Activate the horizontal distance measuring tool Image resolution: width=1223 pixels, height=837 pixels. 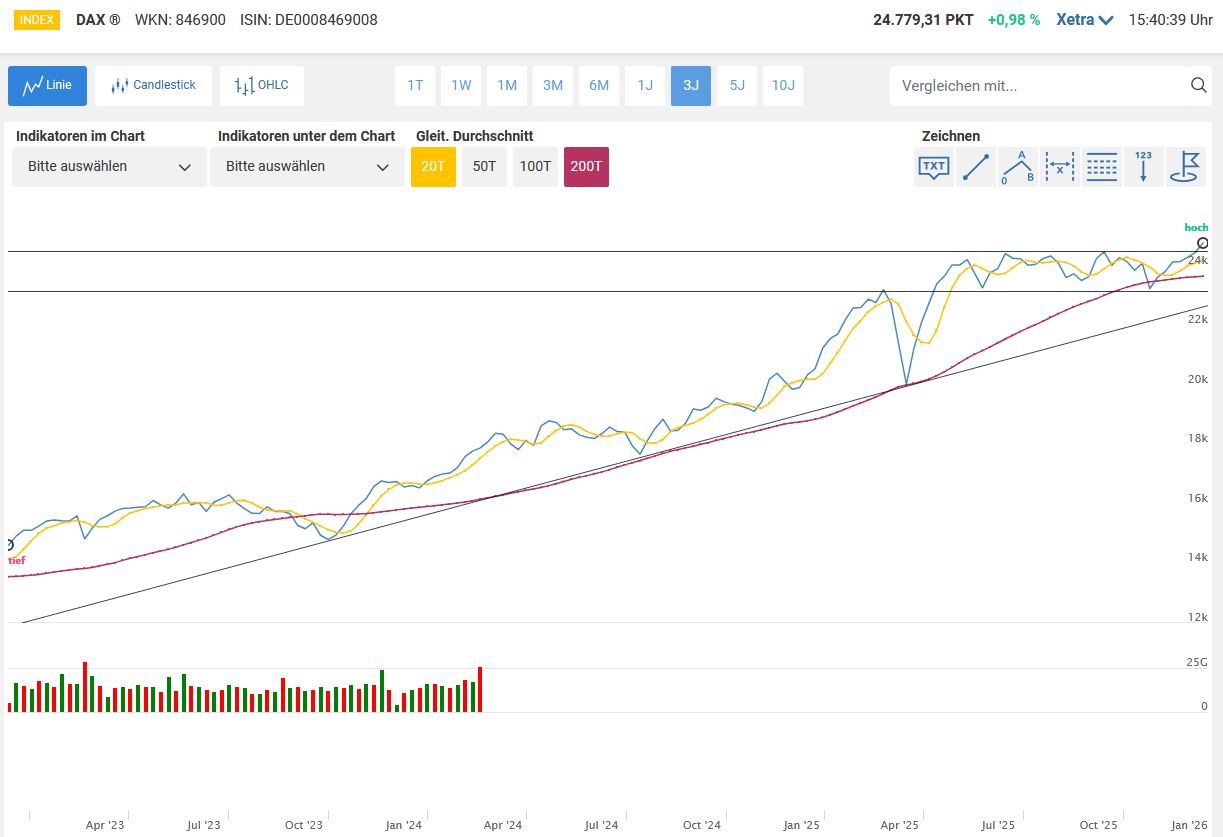1059,167
